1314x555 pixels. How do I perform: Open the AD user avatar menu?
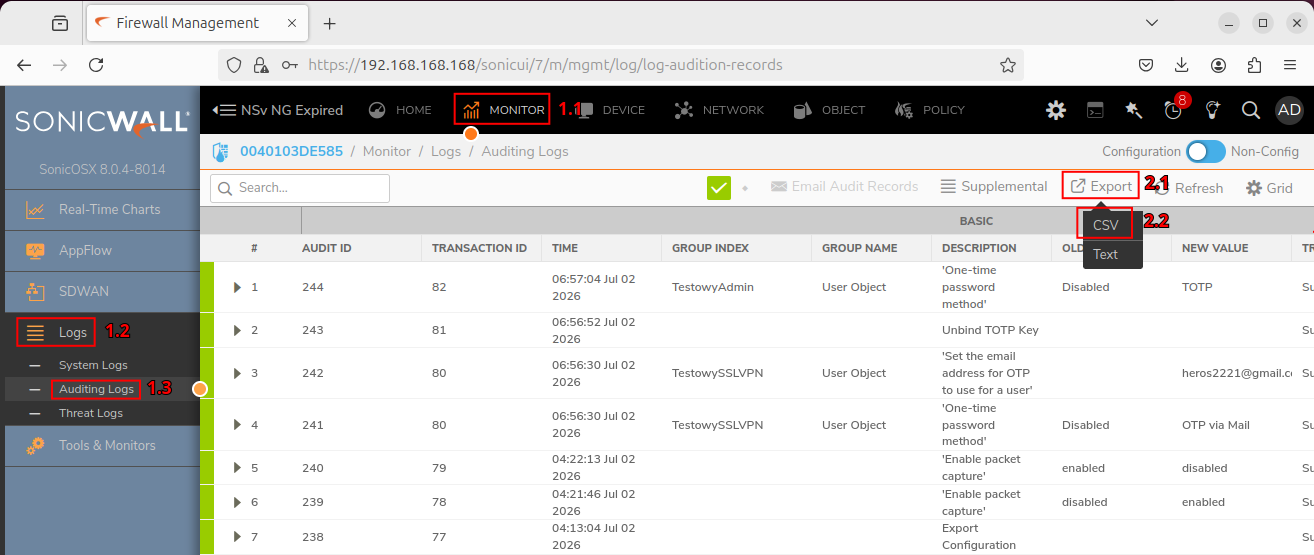(1289, 110)
